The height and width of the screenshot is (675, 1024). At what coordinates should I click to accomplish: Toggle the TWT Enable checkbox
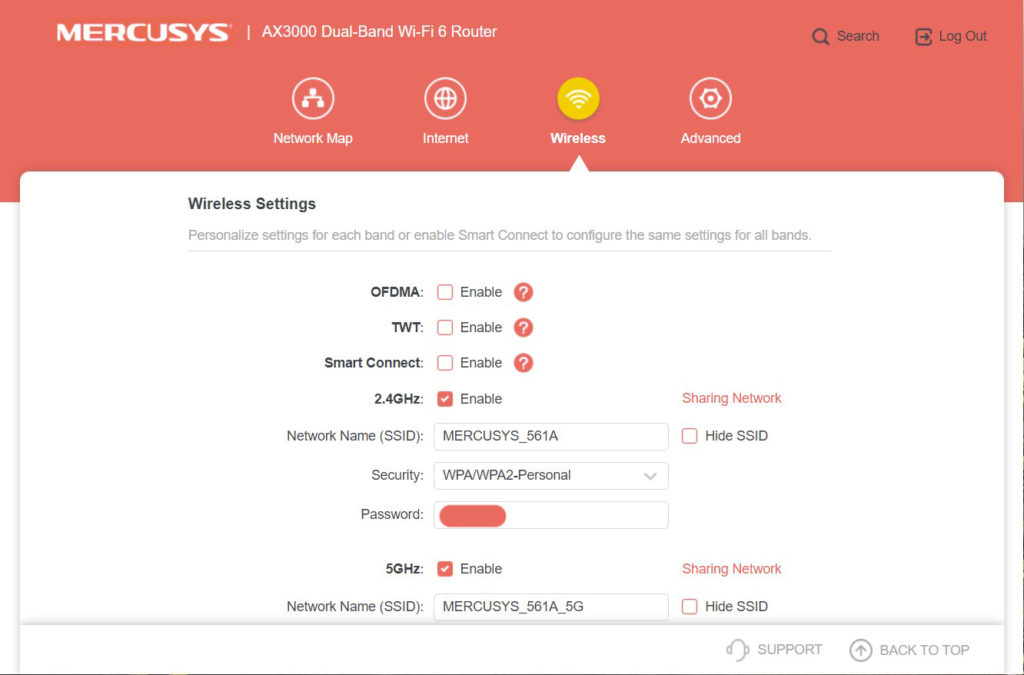[445, 327]
